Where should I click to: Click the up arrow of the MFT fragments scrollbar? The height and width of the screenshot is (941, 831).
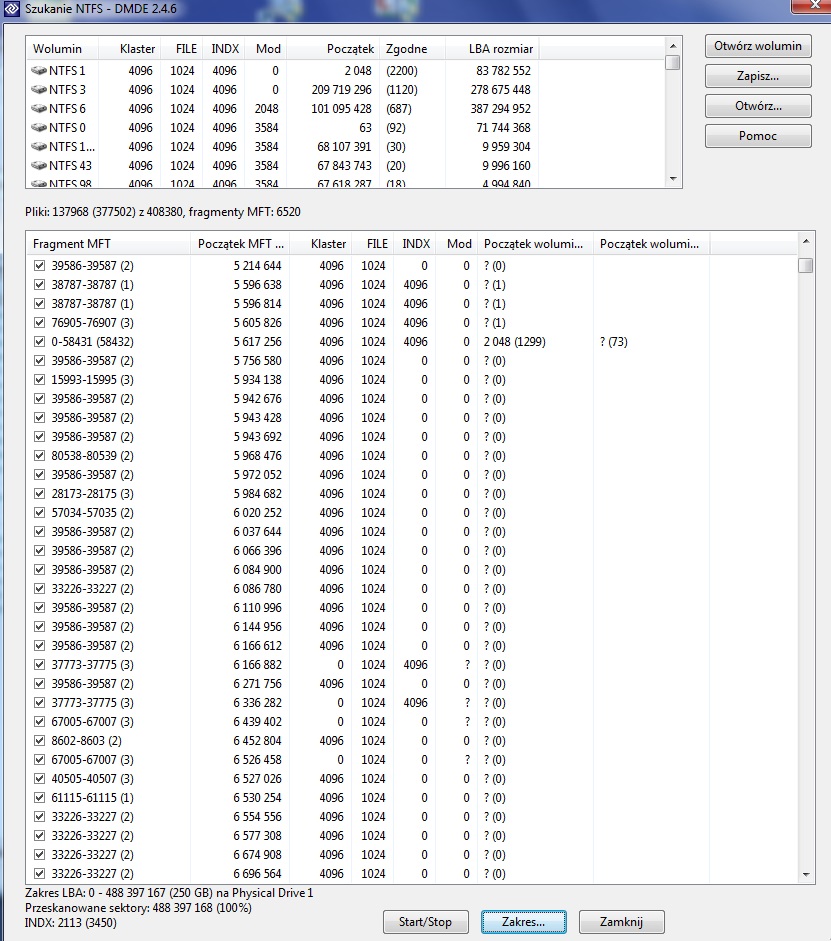(806, 241)
